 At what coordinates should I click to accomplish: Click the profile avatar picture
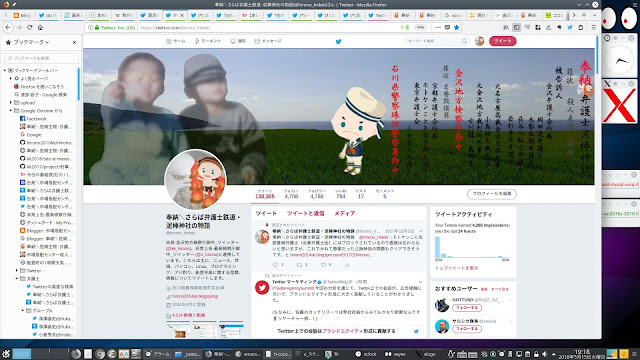195,180
